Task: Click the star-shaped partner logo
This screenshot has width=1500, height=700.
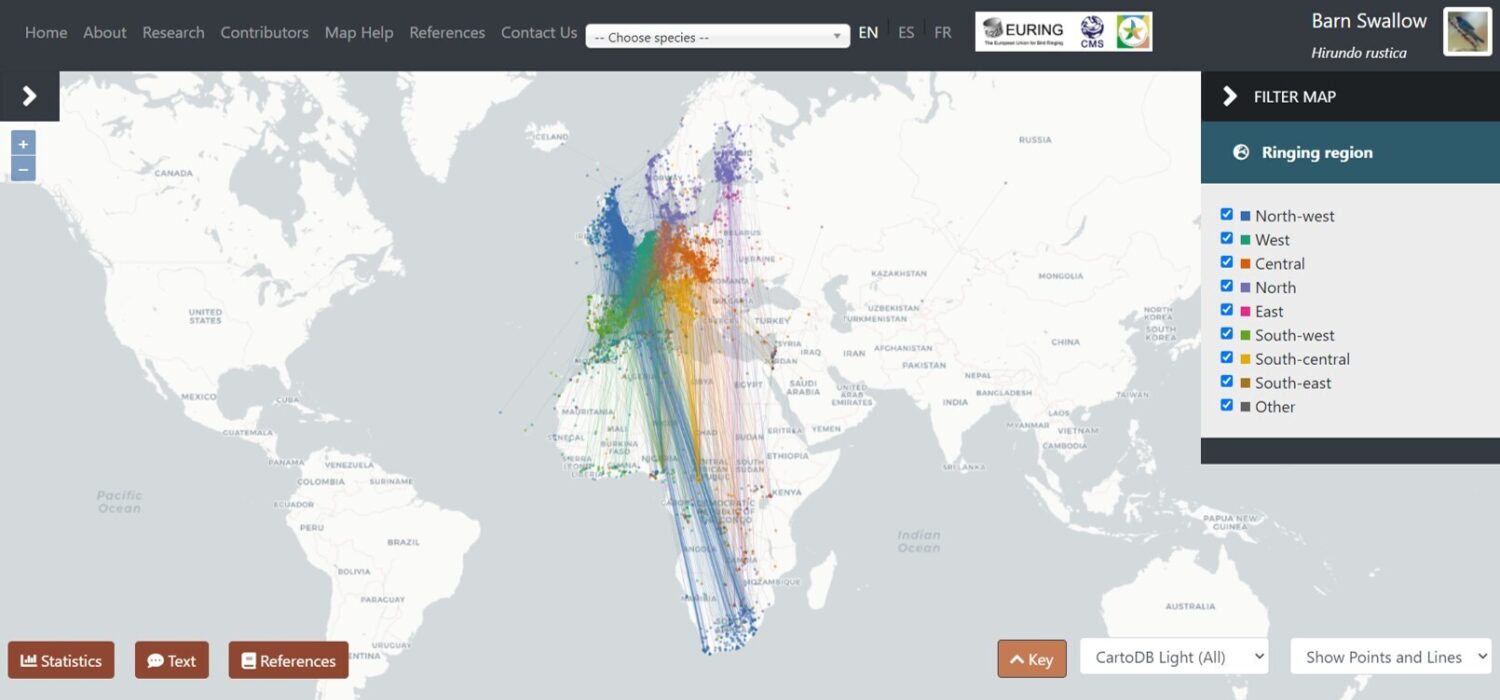Action: click(1133, 32)
